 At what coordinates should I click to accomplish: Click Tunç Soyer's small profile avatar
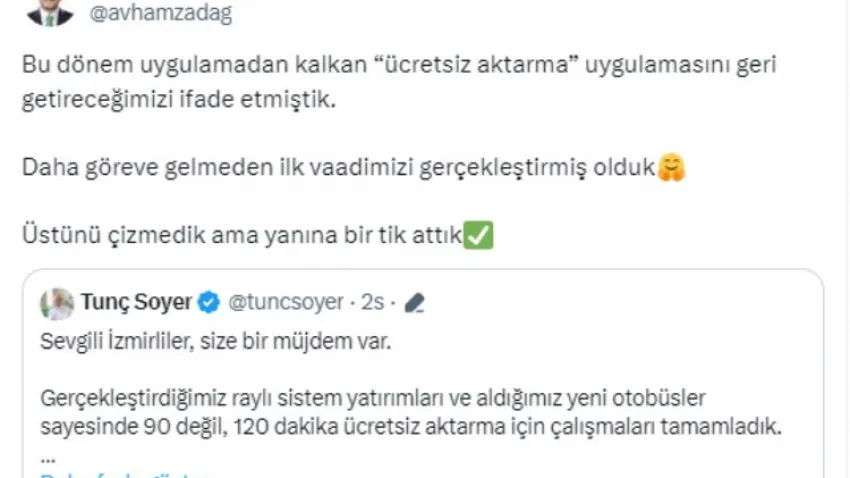pyautogui.click(x=57, y=302)
